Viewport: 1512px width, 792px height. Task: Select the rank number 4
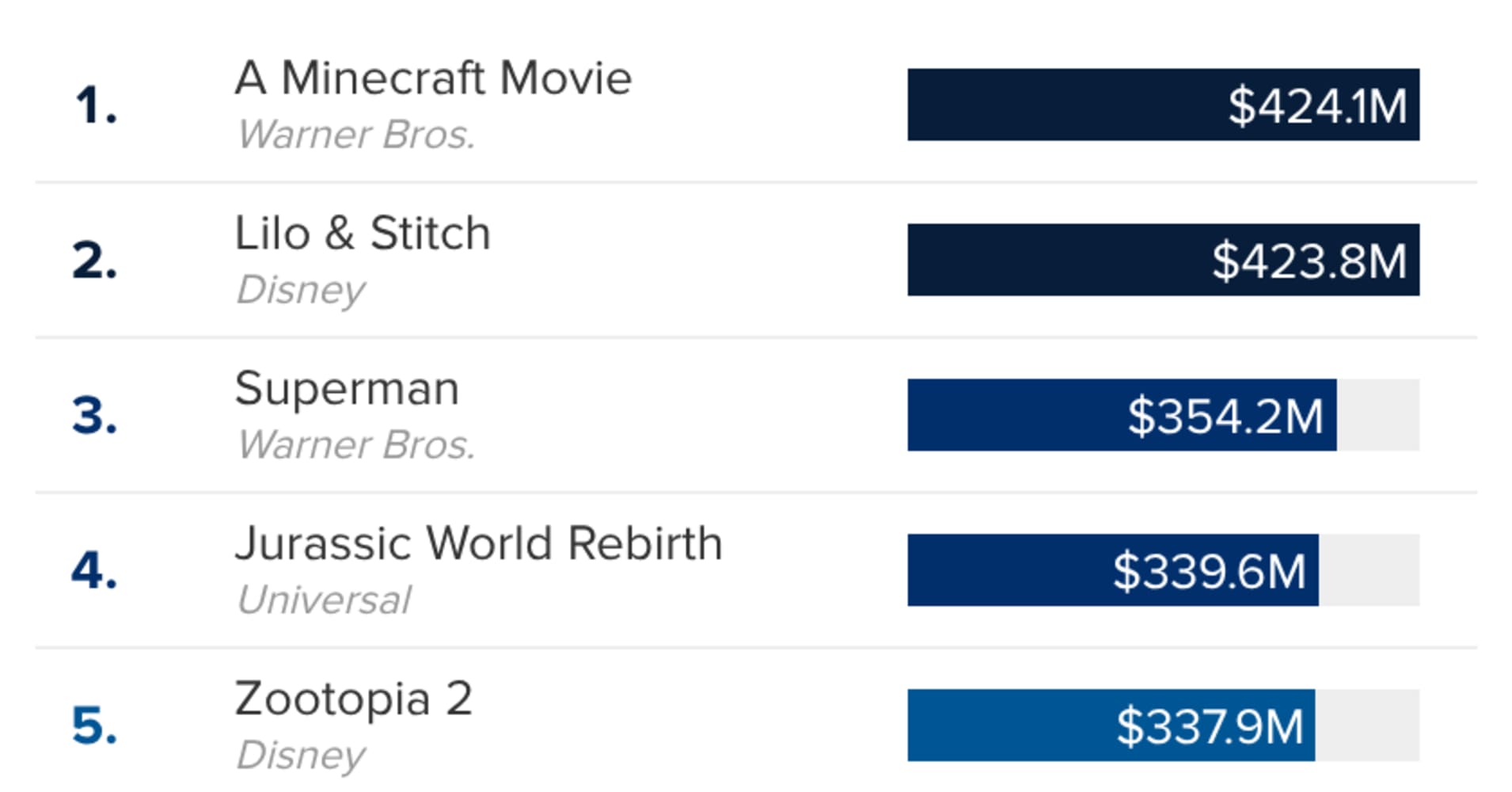(x=94, y=571)
